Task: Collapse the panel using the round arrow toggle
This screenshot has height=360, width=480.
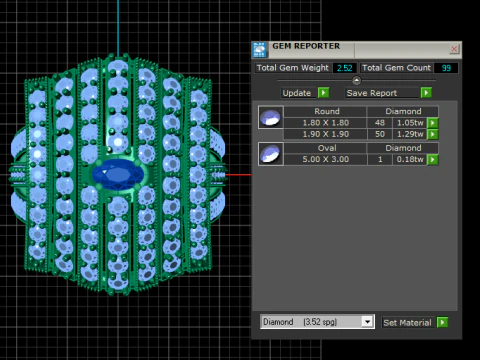Action: 356,80
